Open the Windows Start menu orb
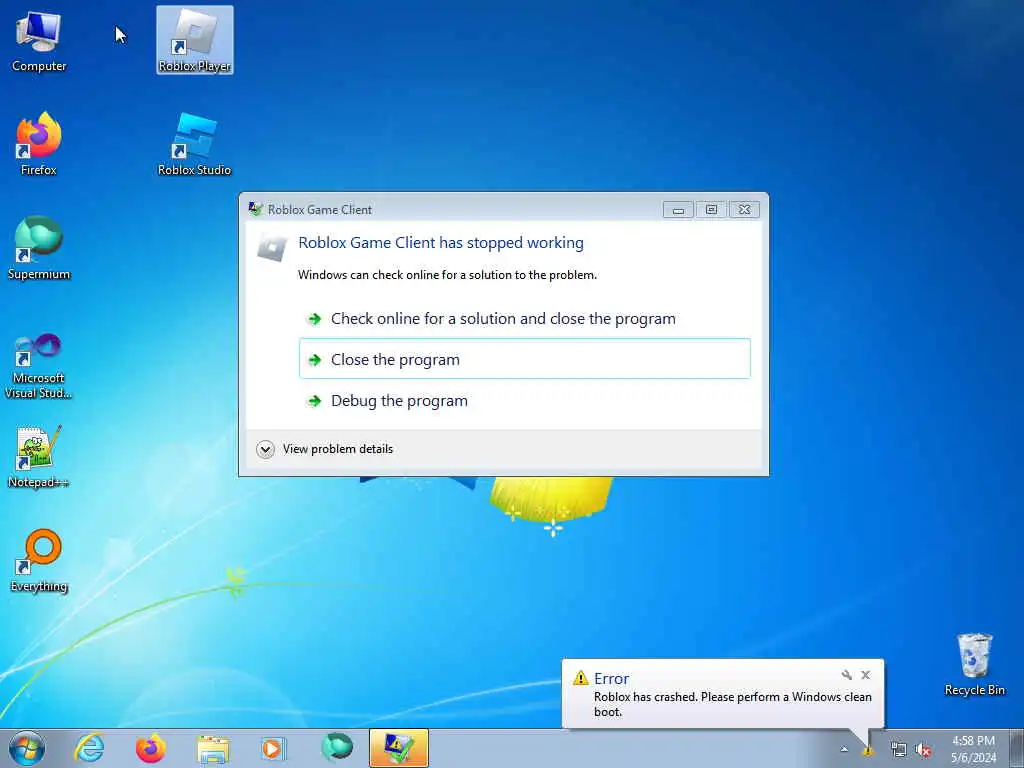This screenshot has height=768, width=1024. 27,748
